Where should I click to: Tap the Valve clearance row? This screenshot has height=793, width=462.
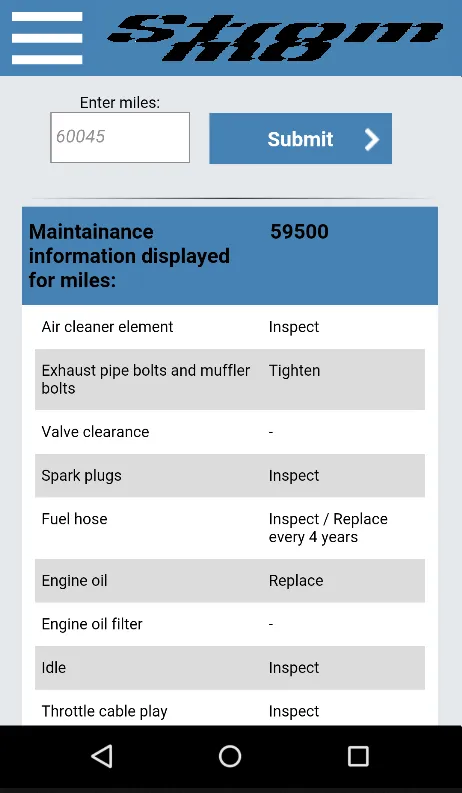230,432
